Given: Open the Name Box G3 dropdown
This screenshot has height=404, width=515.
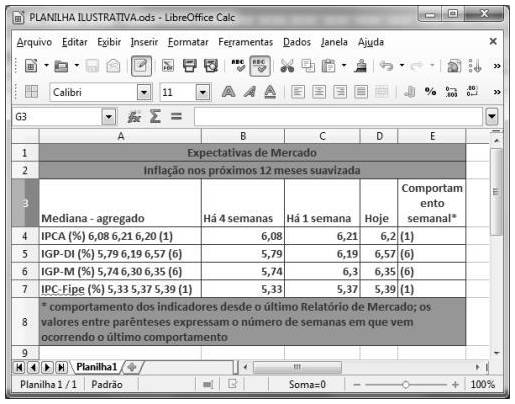Looking at the screenshot, I should [x=109, y=117].
